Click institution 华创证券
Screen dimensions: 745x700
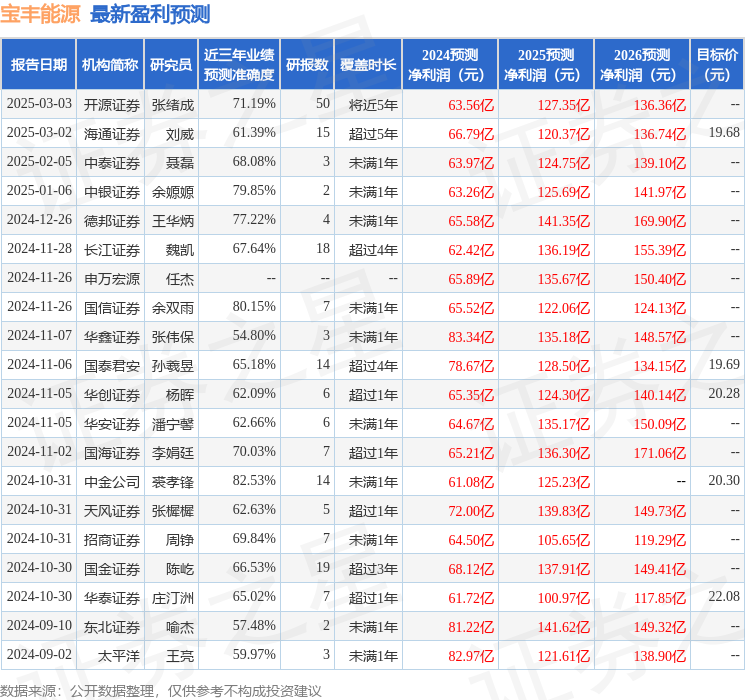112,395
